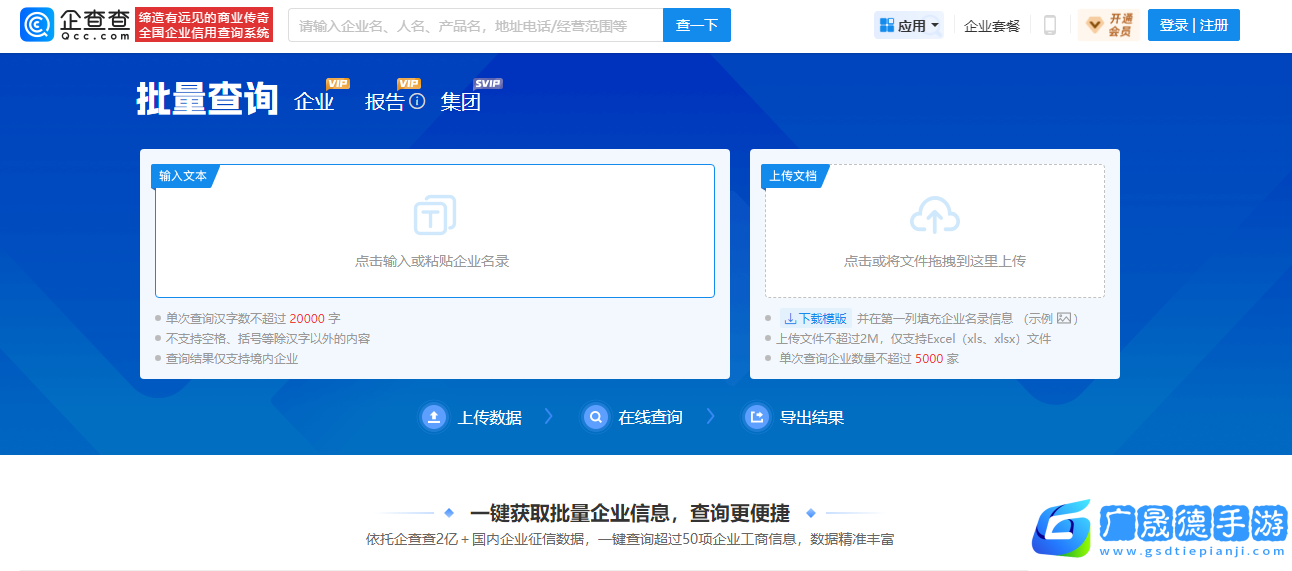Expand the 应用 dropdown menu

[908, 26]
